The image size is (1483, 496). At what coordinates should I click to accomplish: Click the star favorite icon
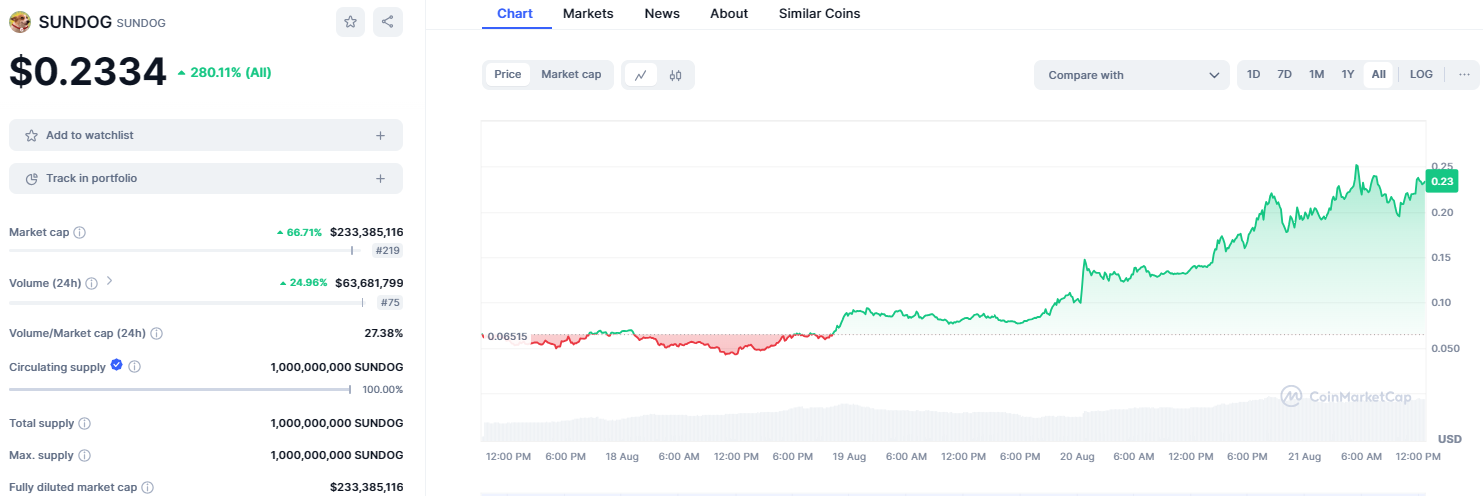point(350,22)
